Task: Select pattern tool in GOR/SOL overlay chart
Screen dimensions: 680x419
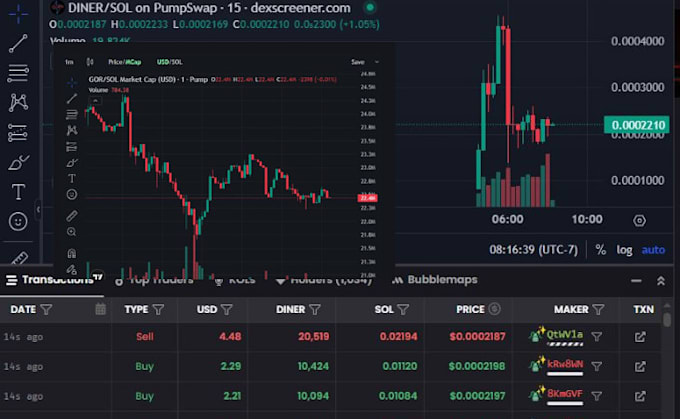Action: coord(72,130)
